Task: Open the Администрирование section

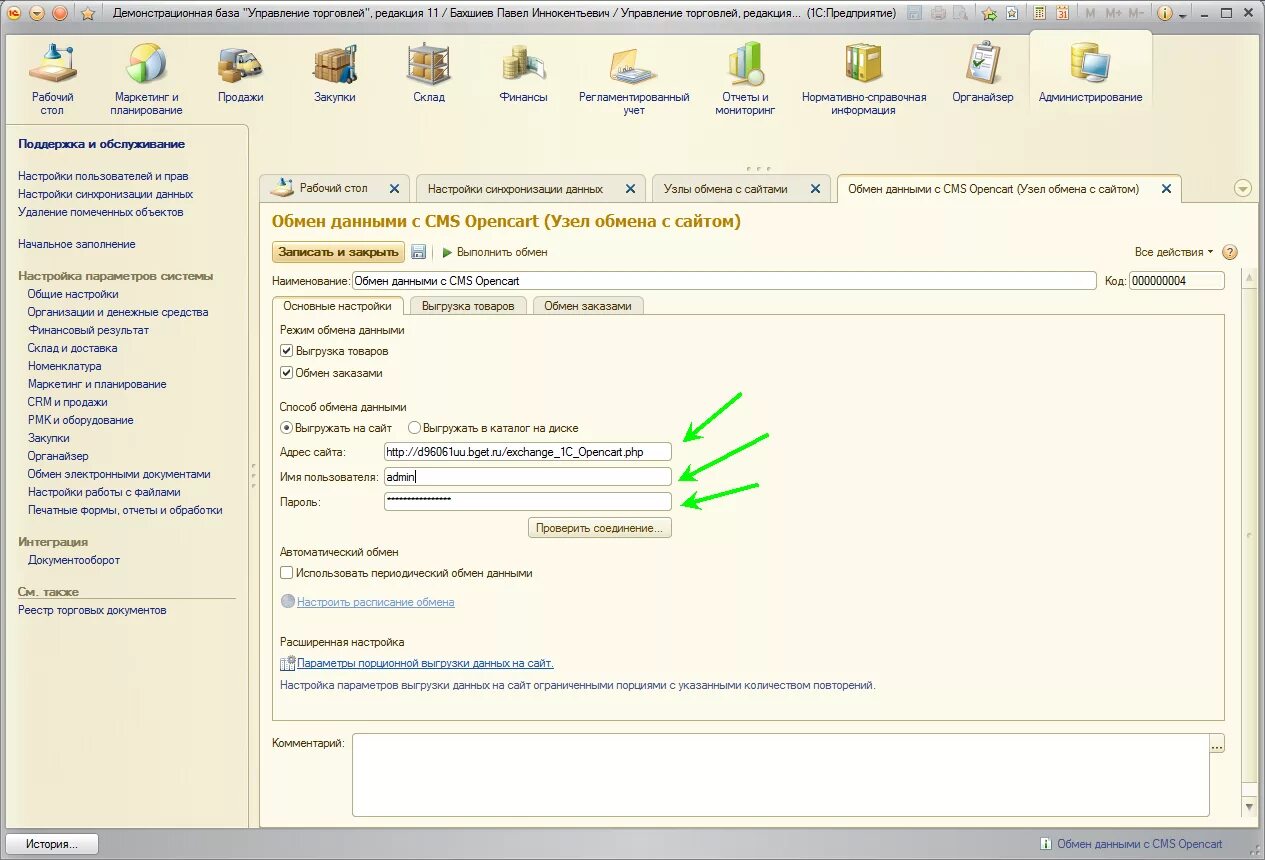Action: point(1090,74)
